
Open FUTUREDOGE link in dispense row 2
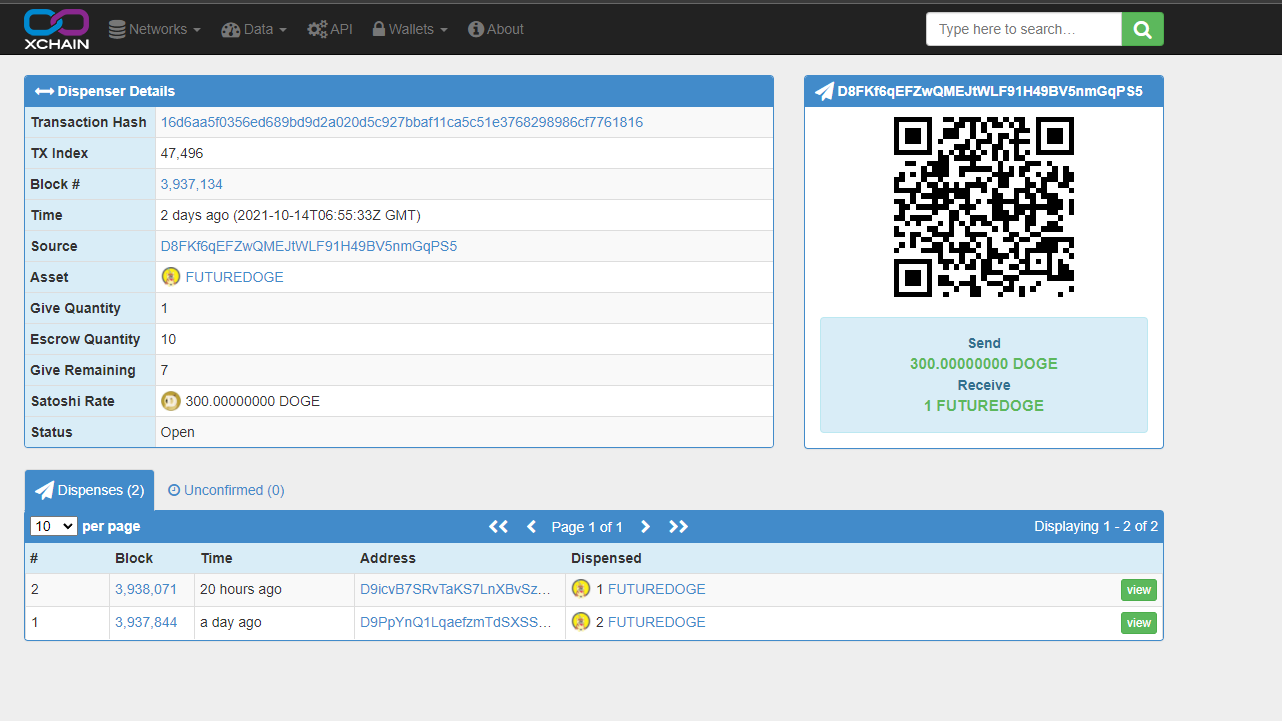(x=657, y=589)
